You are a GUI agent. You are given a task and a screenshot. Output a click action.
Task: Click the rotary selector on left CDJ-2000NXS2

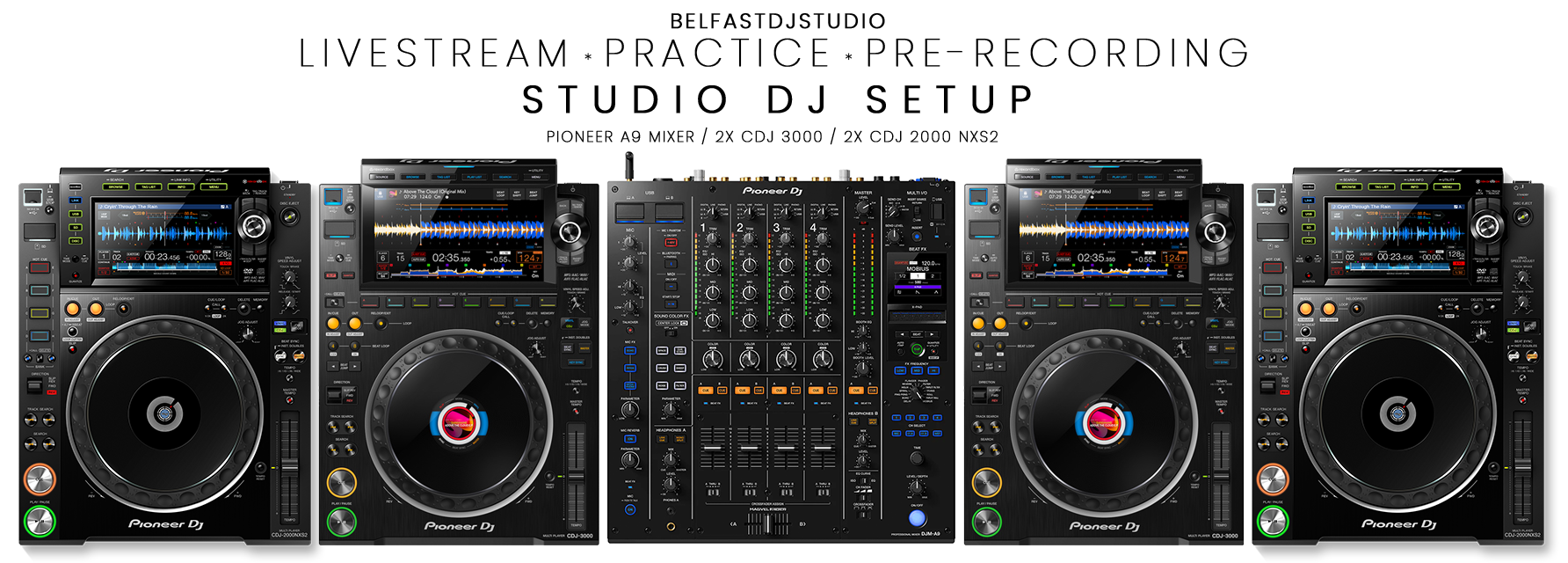click(x=253, y=225)
